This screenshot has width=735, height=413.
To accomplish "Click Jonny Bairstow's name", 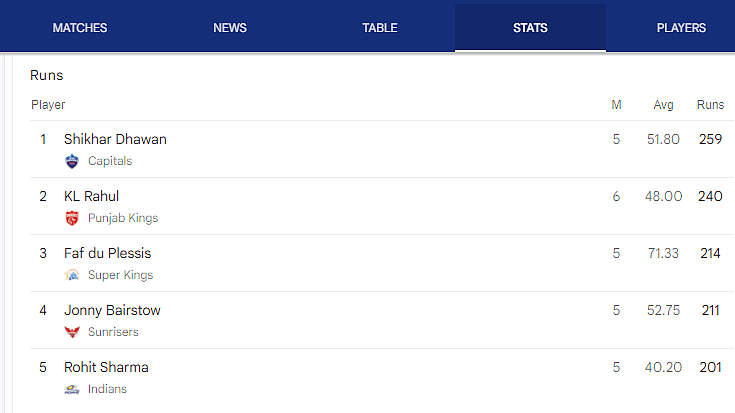I will coord(112,310).
